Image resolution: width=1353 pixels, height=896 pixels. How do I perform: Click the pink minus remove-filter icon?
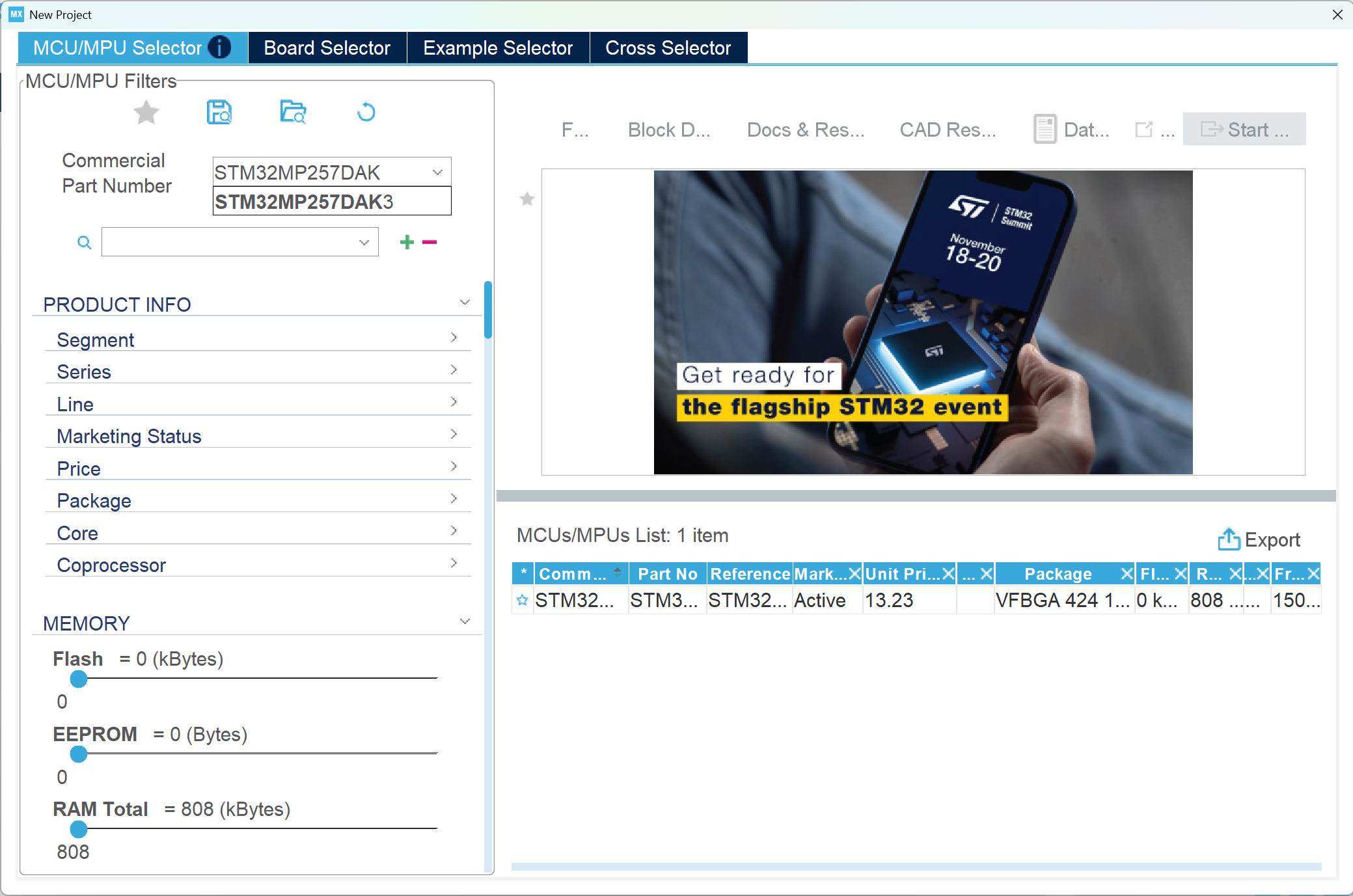coord(430,243)
